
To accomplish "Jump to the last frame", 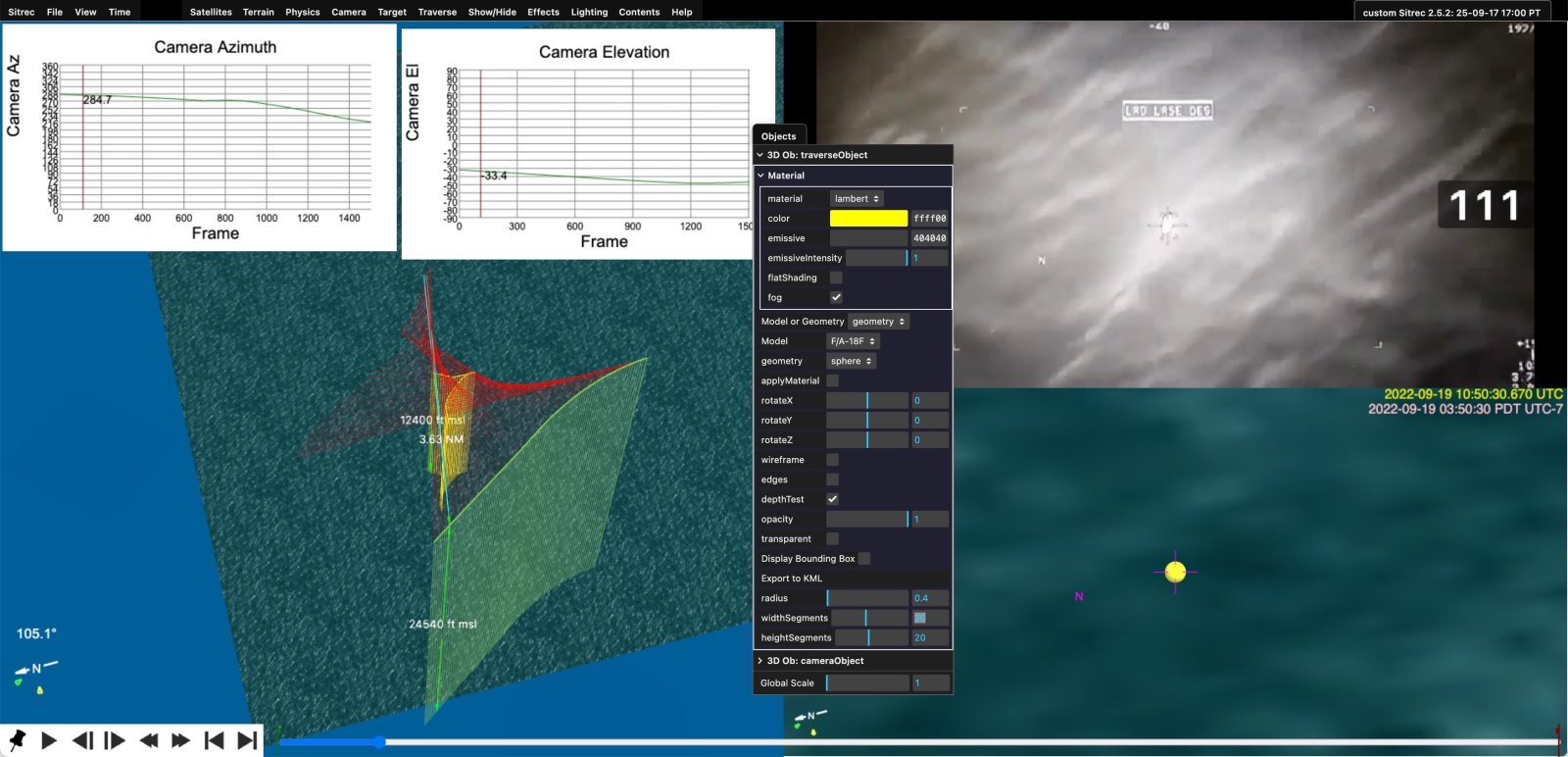I will pos(247,740).
